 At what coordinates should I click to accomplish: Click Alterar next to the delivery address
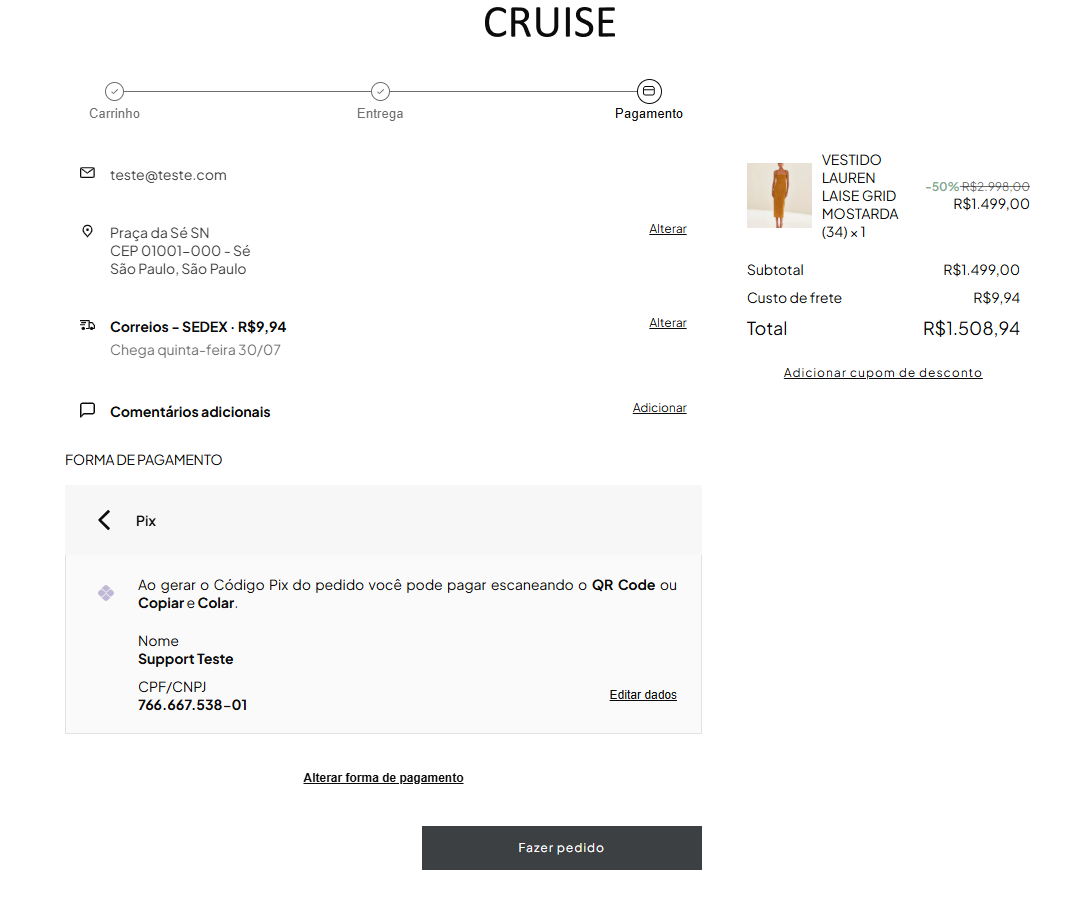click(x=668, y=229)
